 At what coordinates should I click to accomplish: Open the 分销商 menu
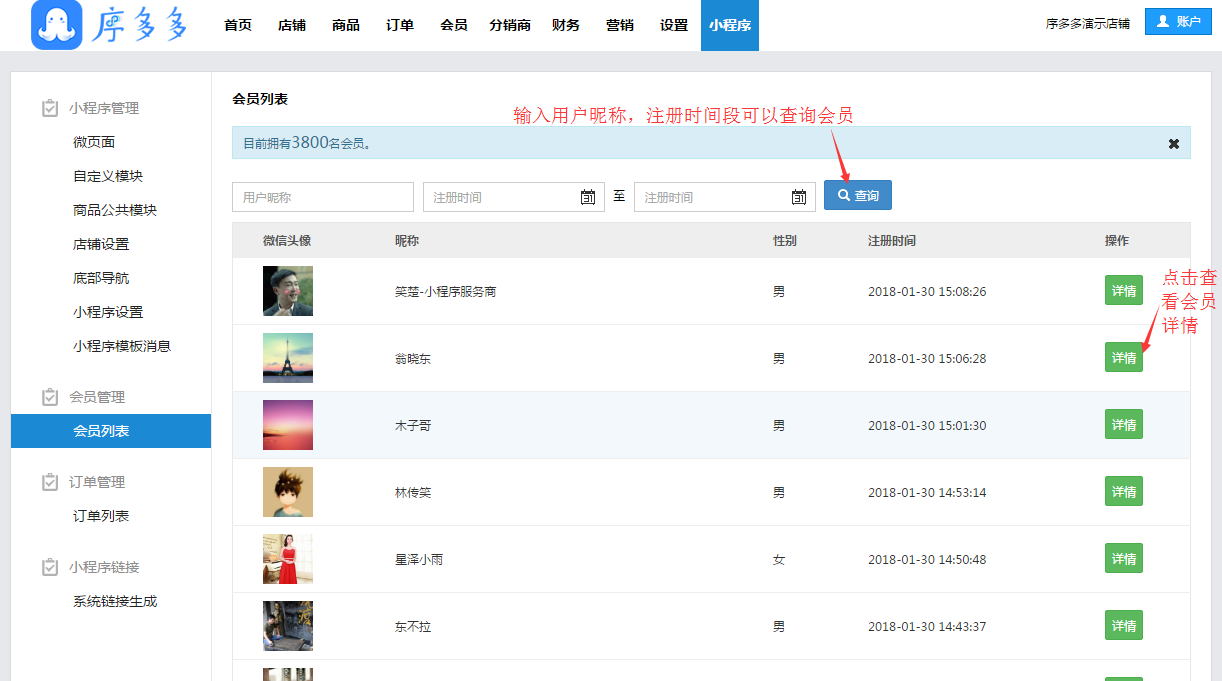click(510, 25)
